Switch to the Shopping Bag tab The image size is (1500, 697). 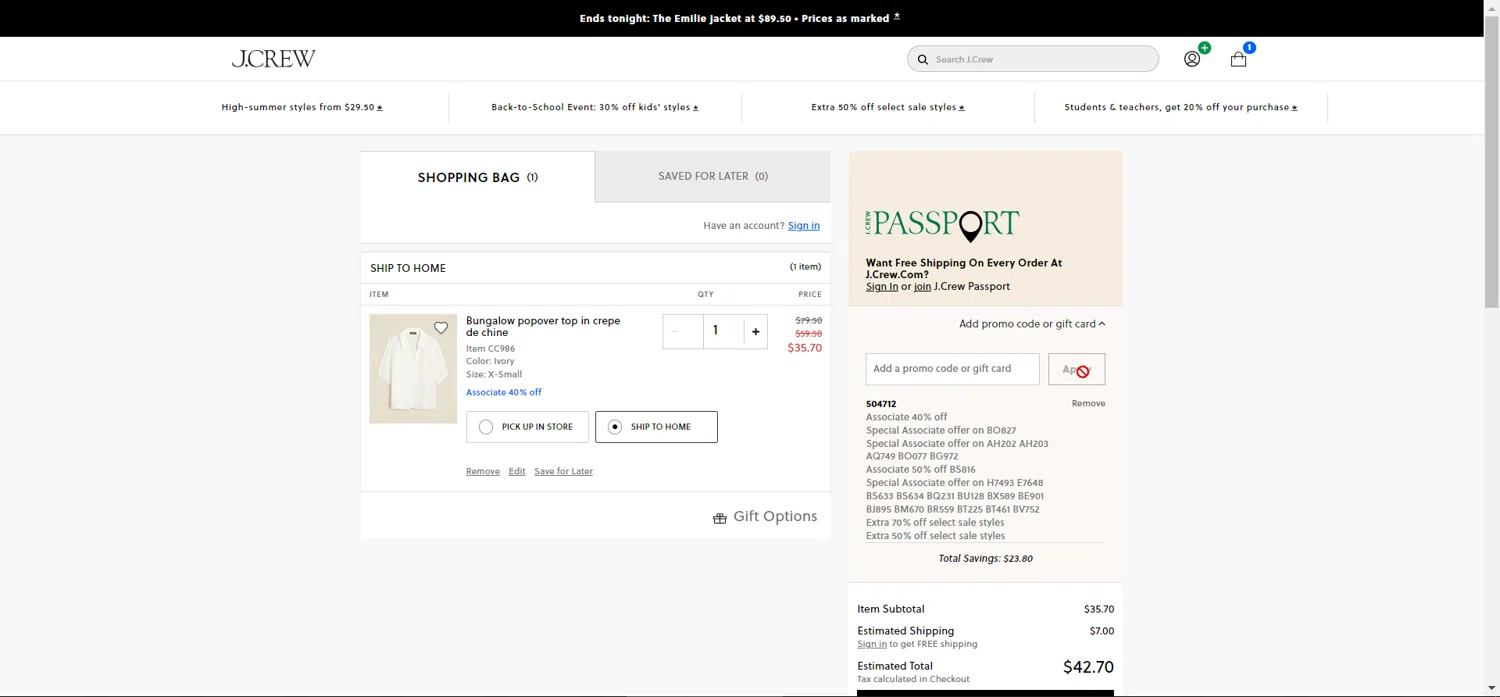pos(478,177)
